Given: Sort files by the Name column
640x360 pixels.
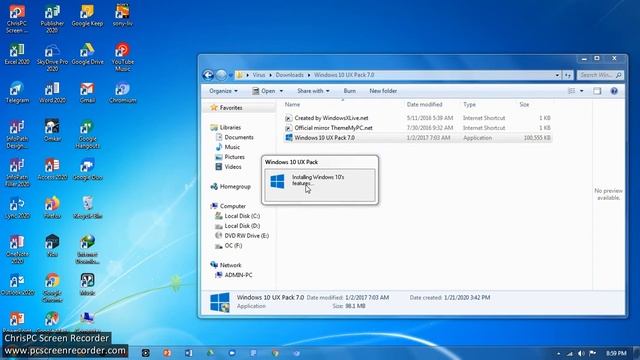Looking at the screenshot, I should pyautogui.click(x=292, y=104).
